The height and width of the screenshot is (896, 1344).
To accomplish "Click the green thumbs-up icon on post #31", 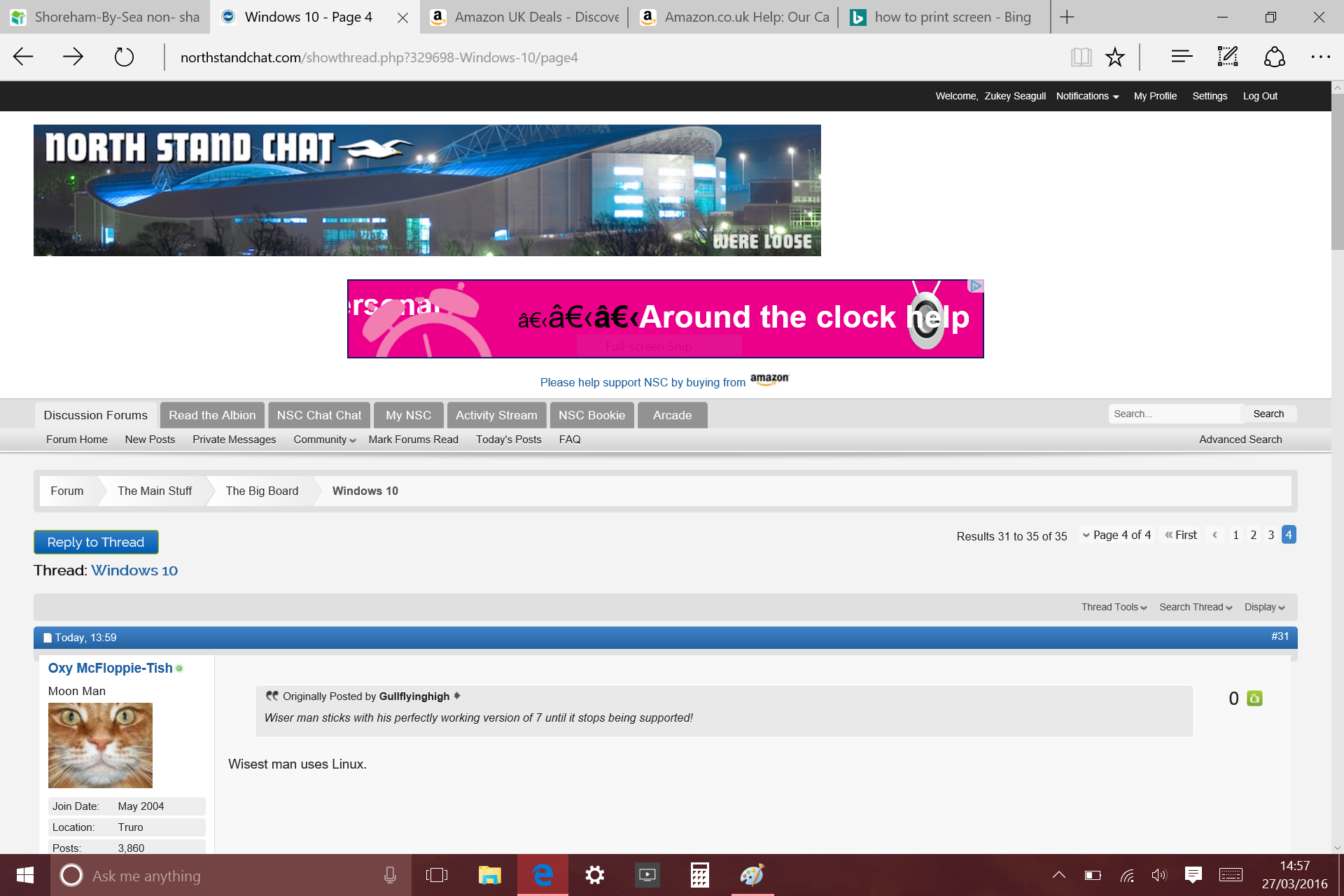I will [1254, 698].
